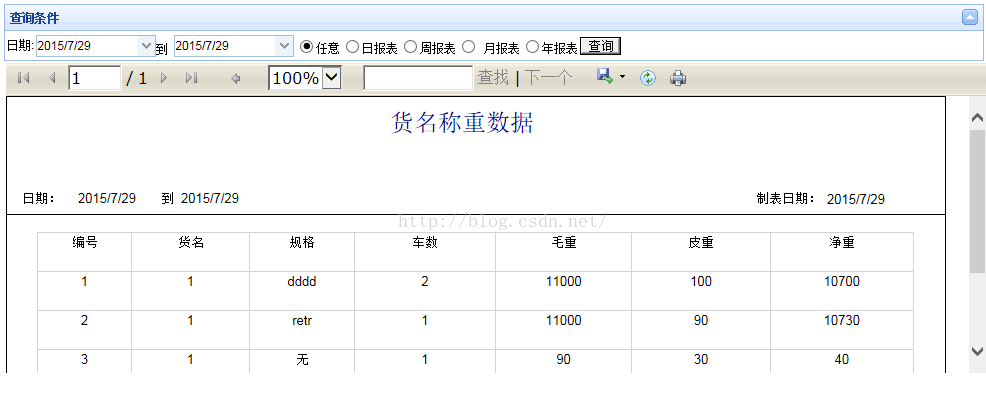Screen dimensions: 986x420
Task: Click the 制表日期 label
Action: click(x=786, y=199)
